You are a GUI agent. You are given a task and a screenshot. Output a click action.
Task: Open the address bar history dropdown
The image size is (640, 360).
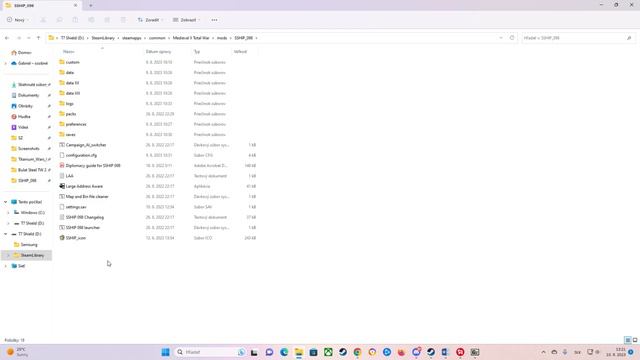(x=501, y=38)
